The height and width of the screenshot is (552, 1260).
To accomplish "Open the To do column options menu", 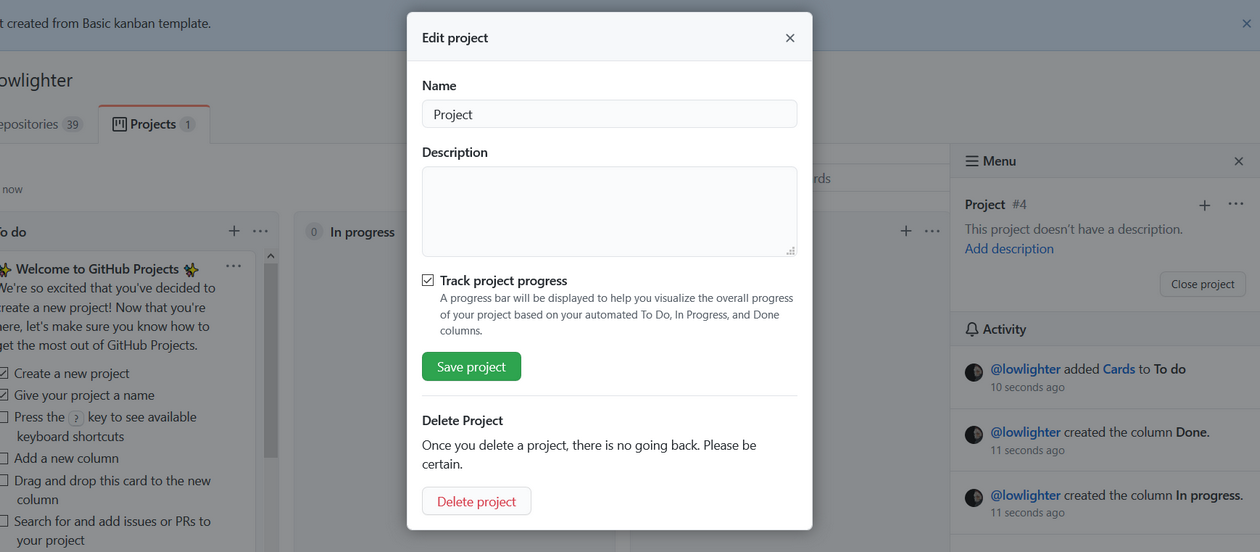I will 260,231.
